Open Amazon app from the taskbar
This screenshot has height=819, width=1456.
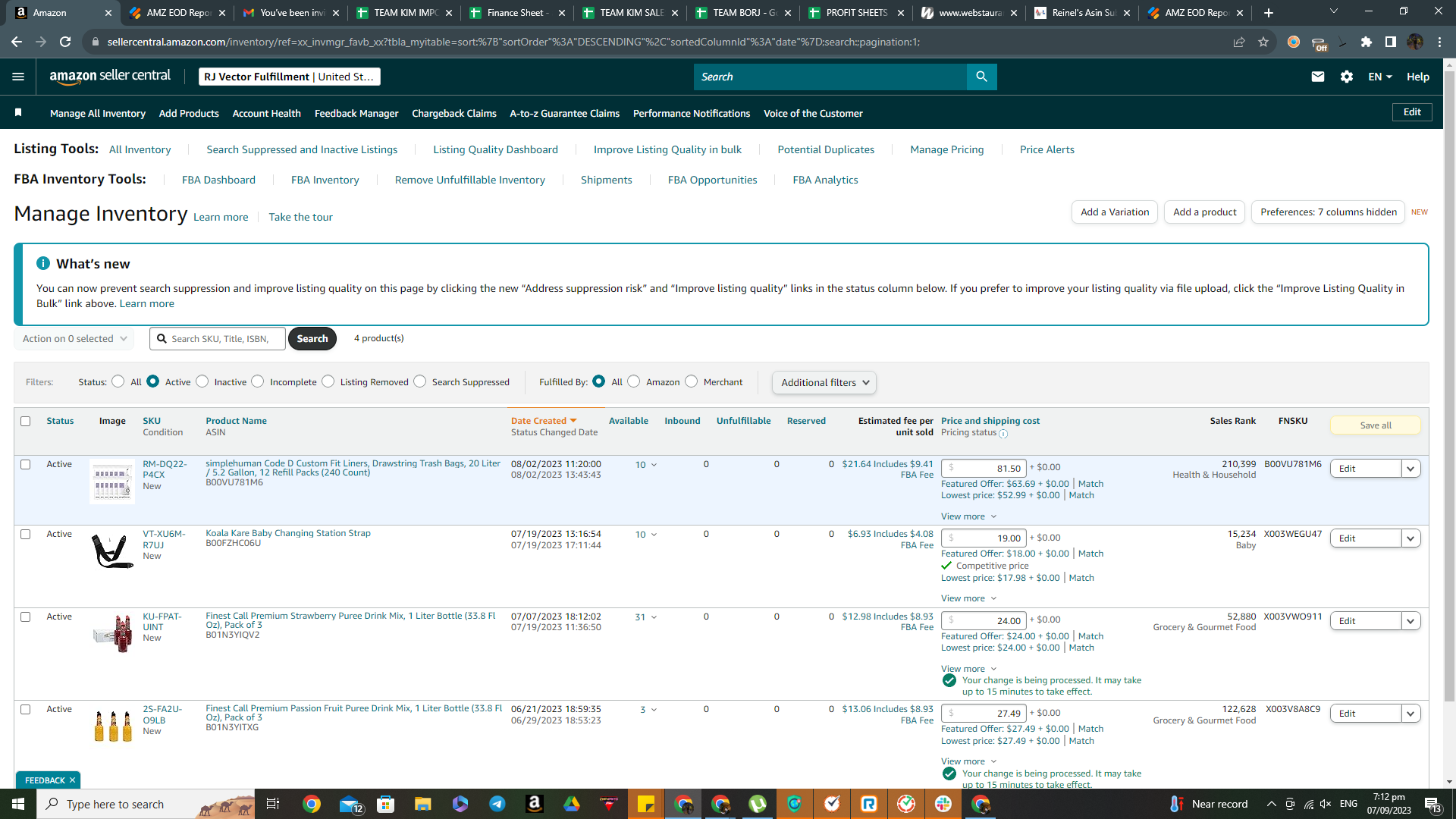click(x=535, y=804)
